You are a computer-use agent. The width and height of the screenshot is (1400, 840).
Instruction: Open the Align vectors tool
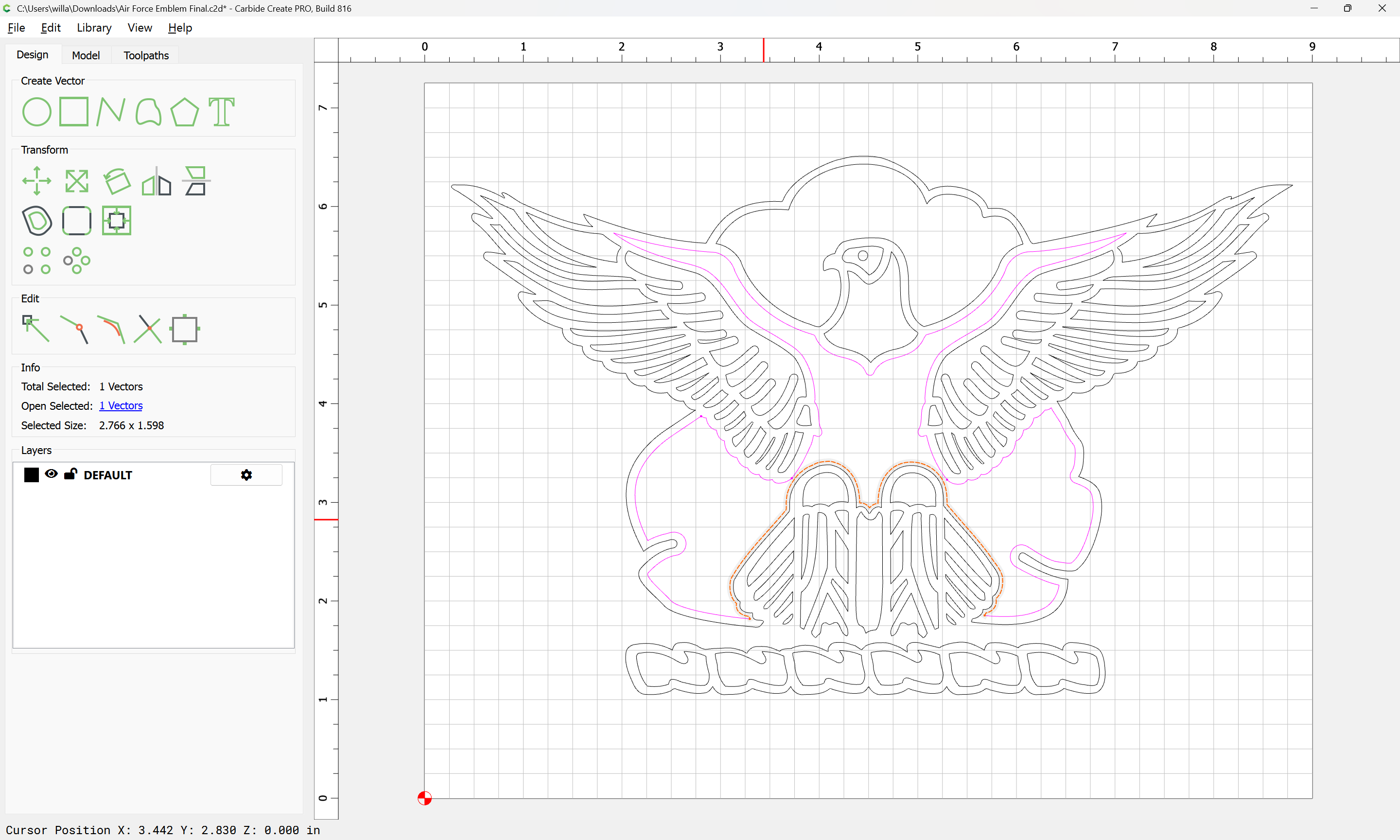point(196,181)
